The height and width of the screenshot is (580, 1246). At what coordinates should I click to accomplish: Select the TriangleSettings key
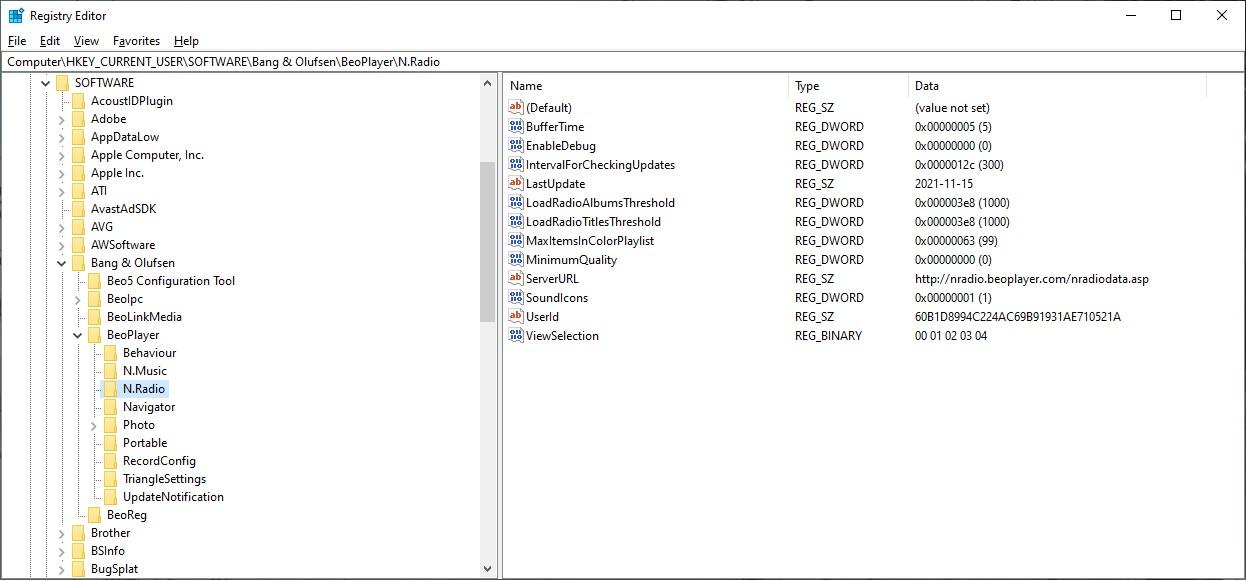[164, 479]
